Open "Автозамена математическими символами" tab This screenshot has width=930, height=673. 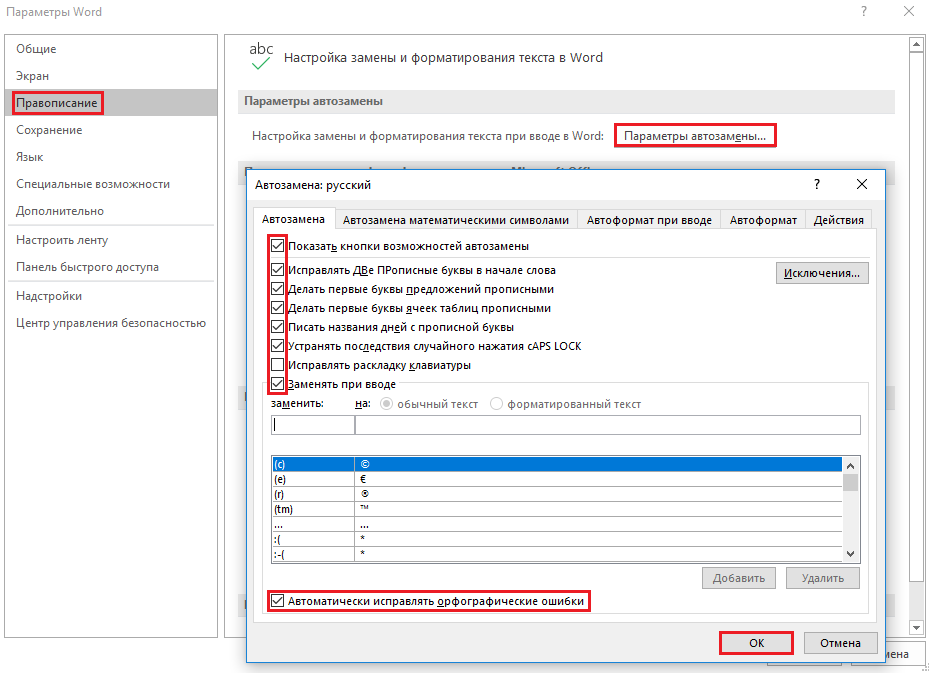[x=455, y=220]
